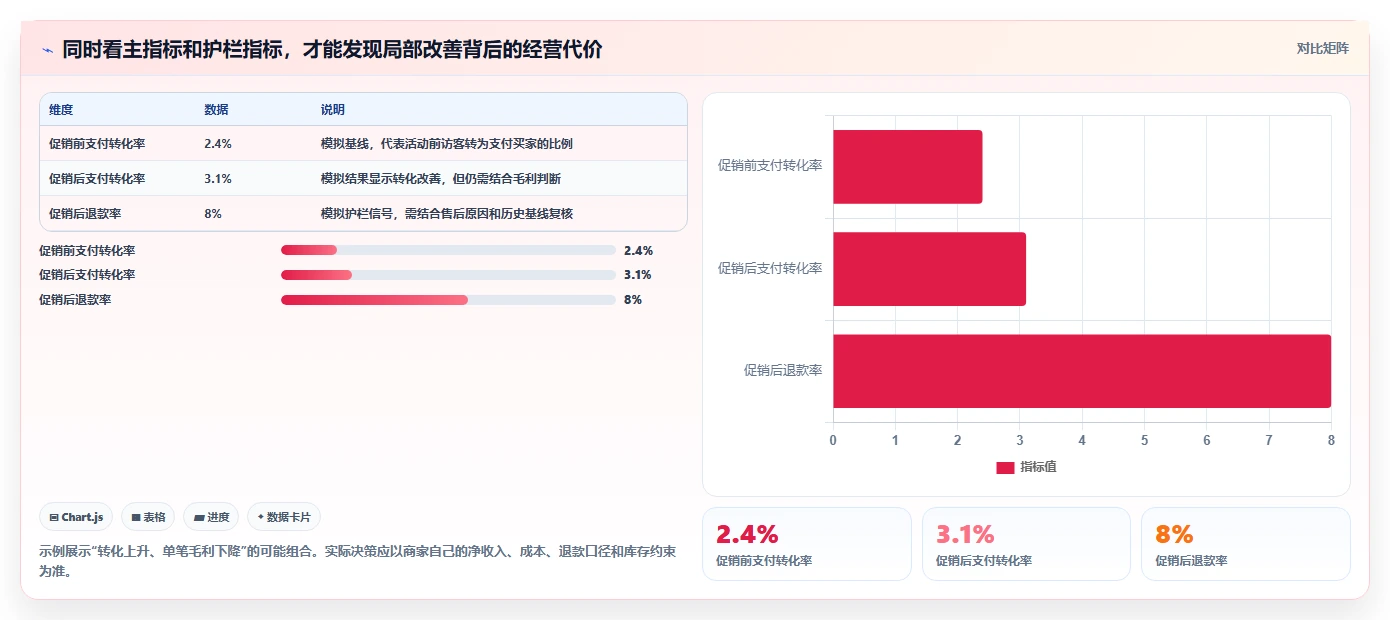
Task: Click the 促销前支付转化率 progress bar
Action: (x=448, y=250)
